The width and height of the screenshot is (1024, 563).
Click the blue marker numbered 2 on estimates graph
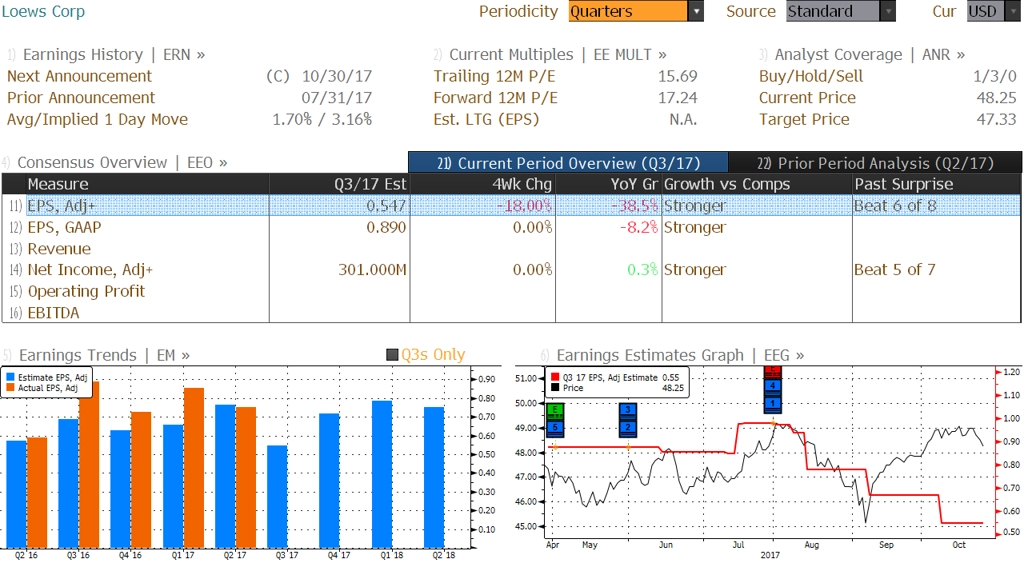pyautogui.click(x=628, y=427)
